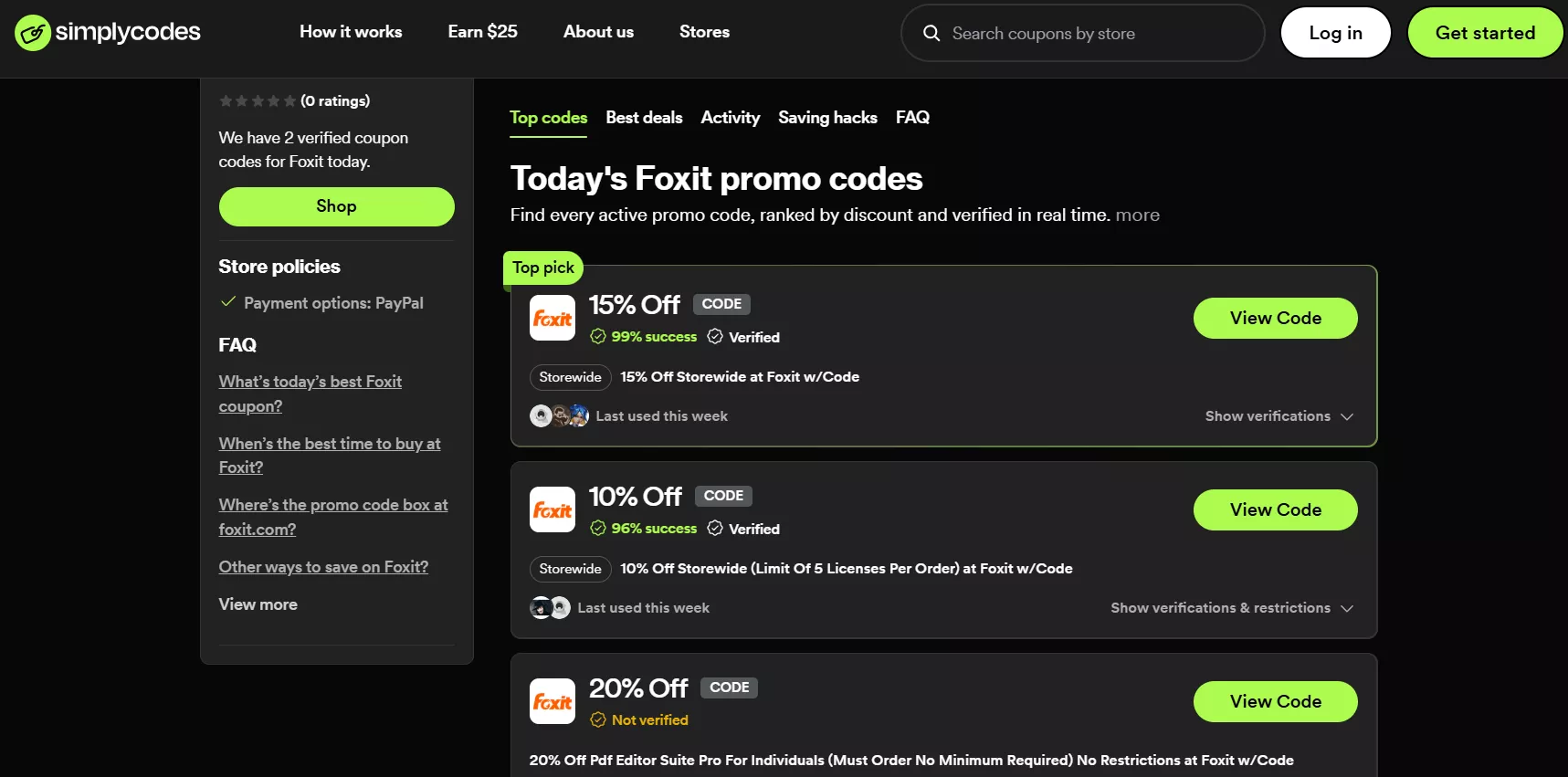Click the Top pick badge
Viewport: 1568px width, 777px height.
pyautogui.click(x=542, y=268)
